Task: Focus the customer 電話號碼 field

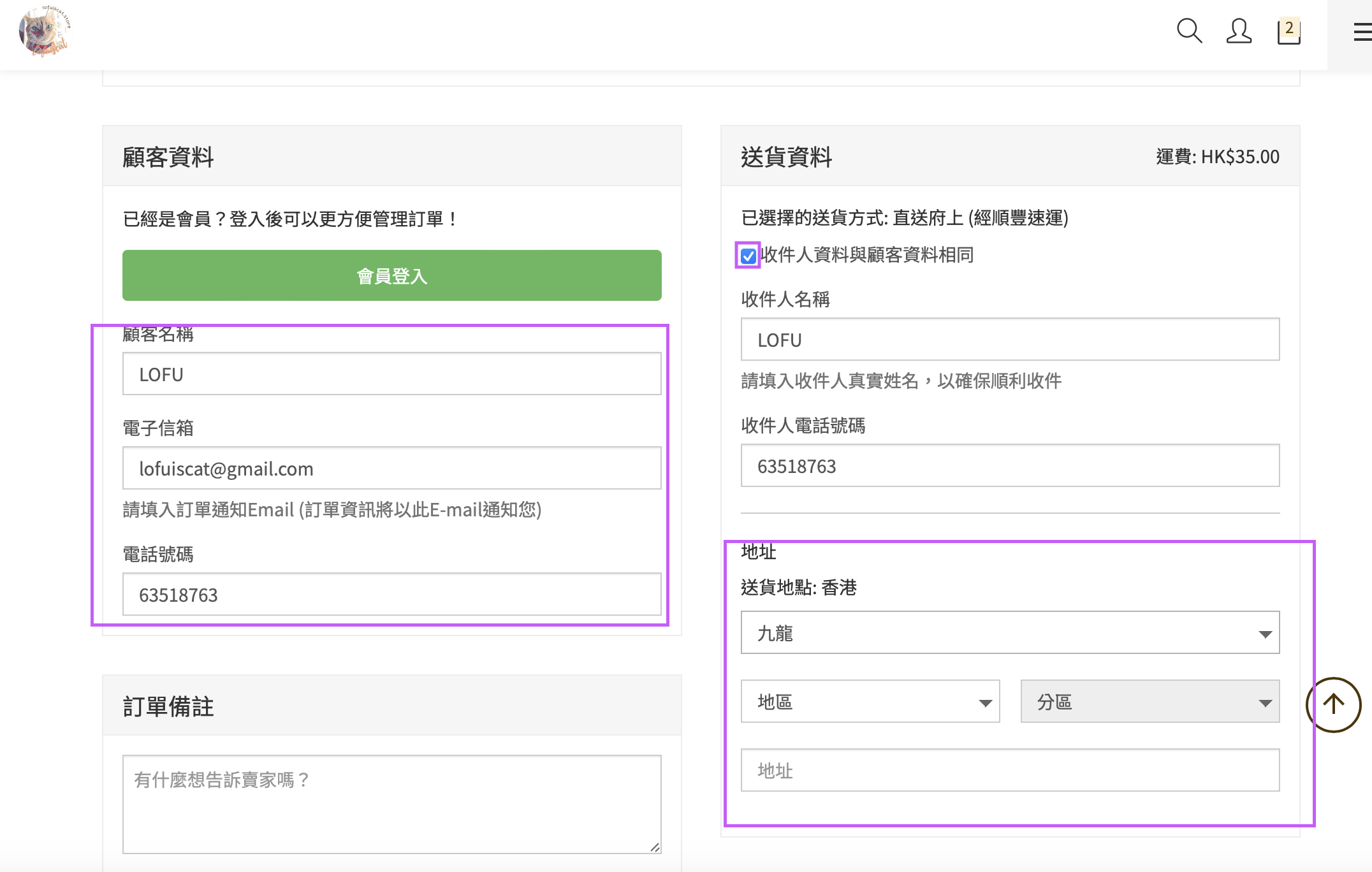Action: [392, 594]
